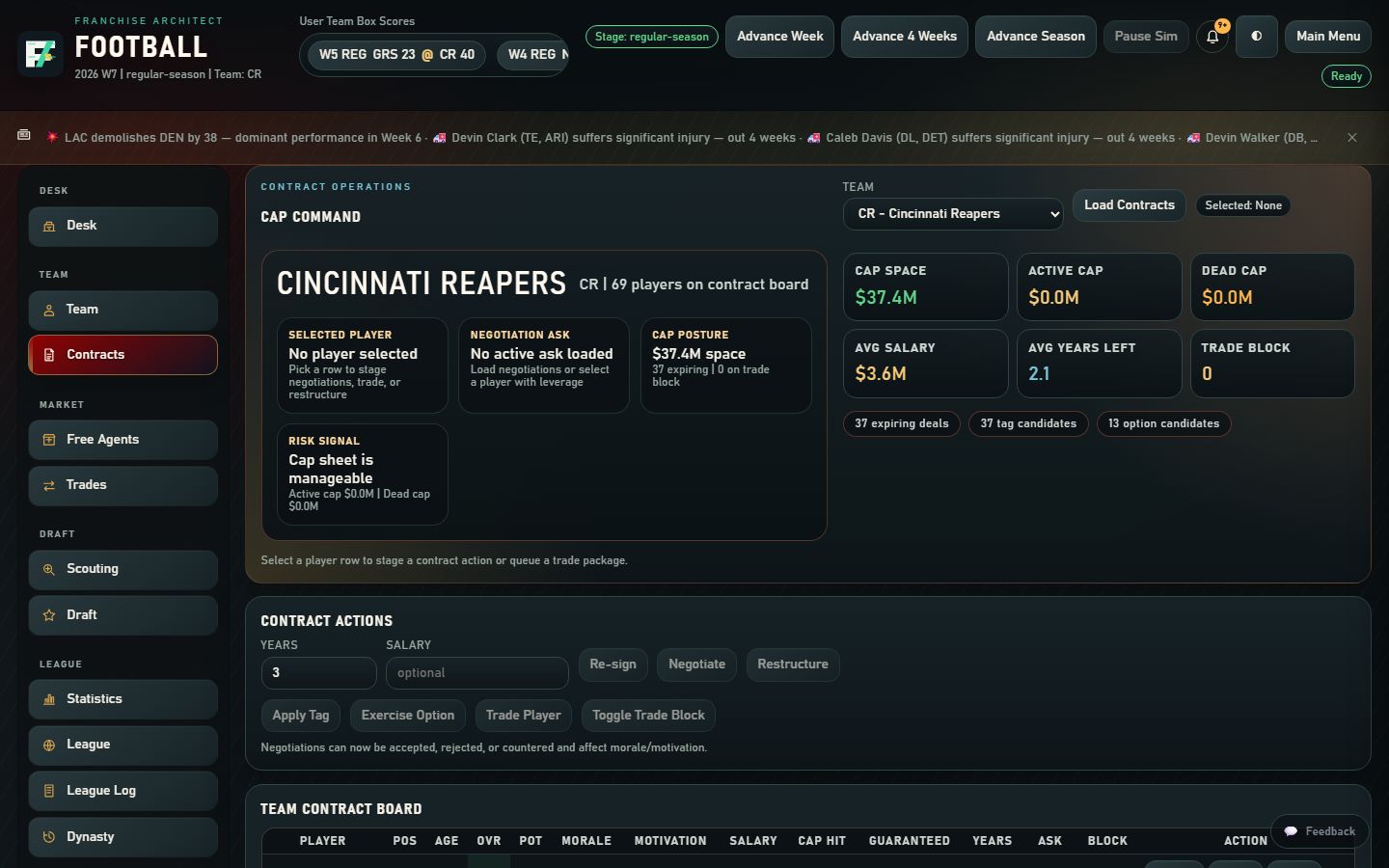The image size is (1389, 868).
Task: Click the Pause Sim button
Action: (x=1146, y=37)
